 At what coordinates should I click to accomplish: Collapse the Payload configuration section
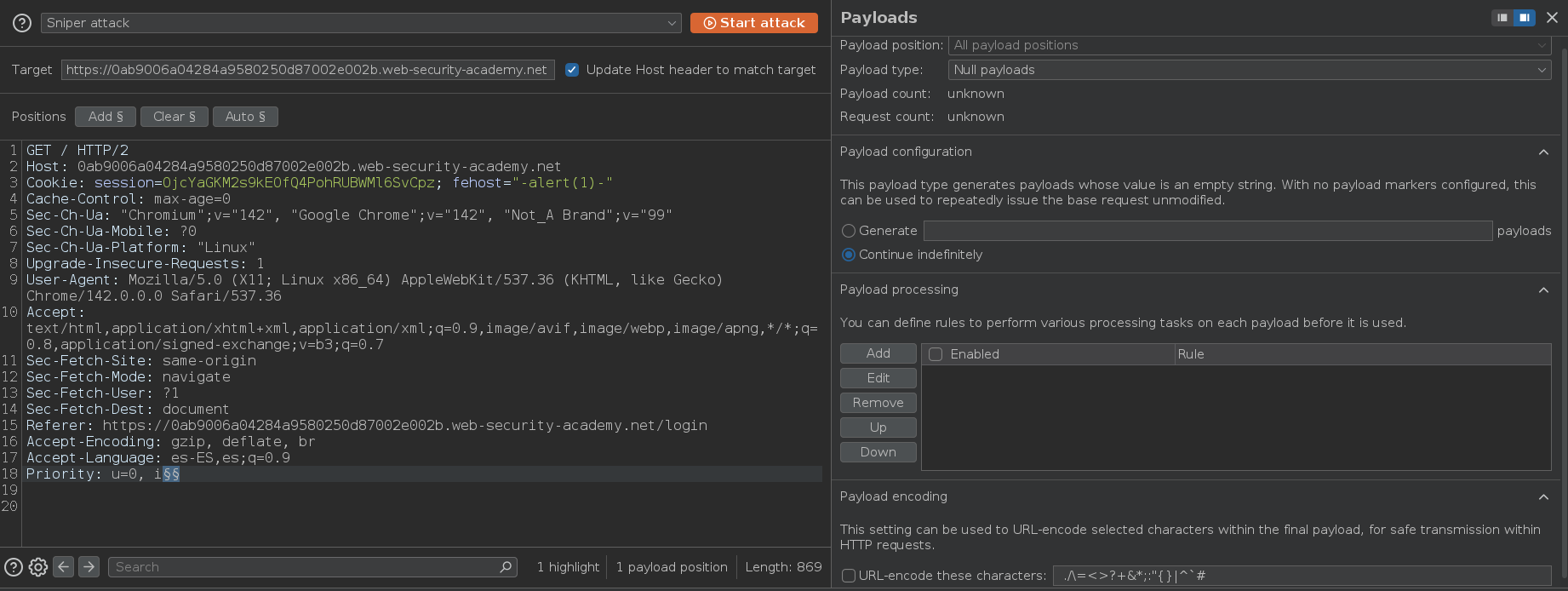[1543, 152]
